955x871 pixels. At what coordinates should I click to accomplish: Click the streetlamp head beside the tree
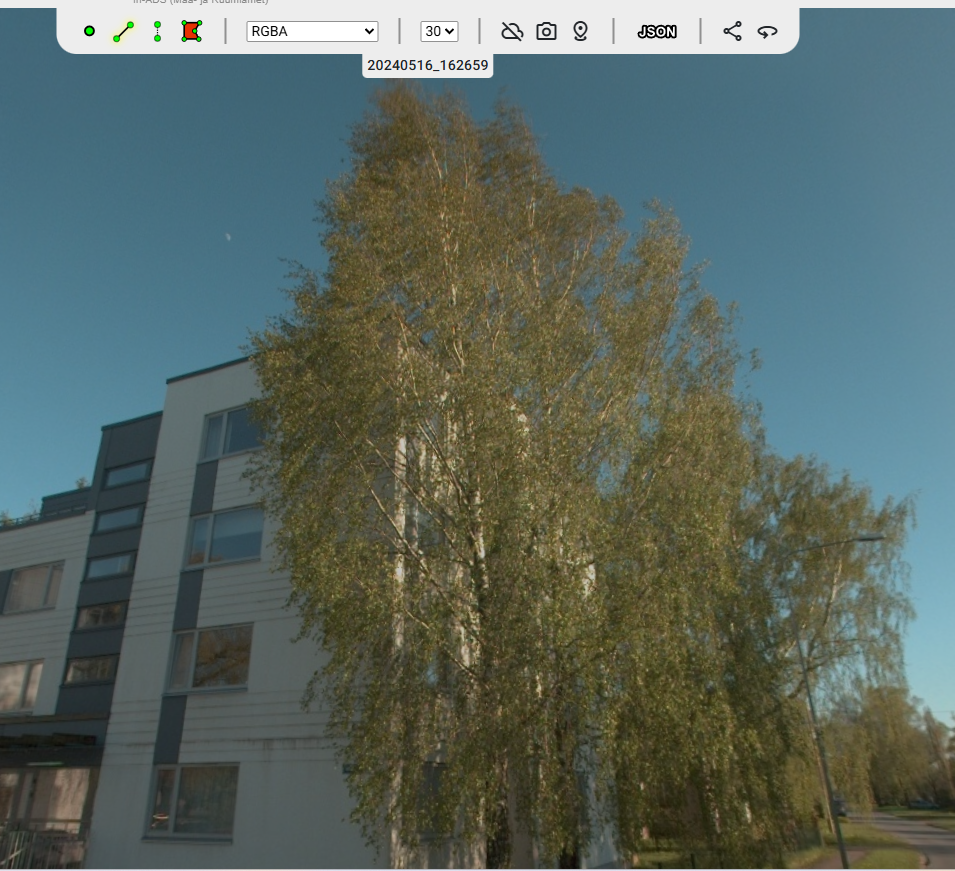coord(868,539)
